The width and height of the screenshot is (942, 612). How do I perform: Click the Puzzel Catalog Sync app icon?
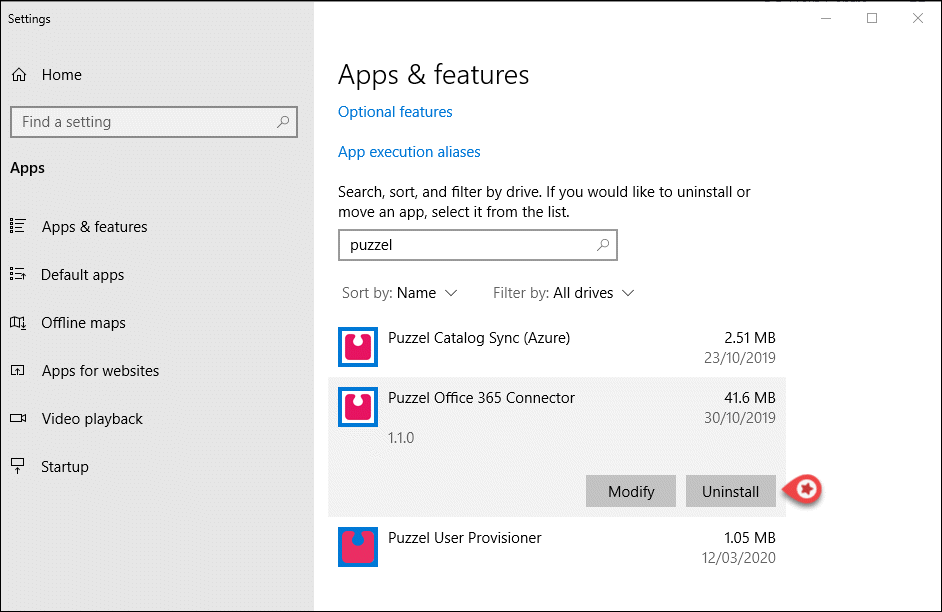tap(358, 347)
